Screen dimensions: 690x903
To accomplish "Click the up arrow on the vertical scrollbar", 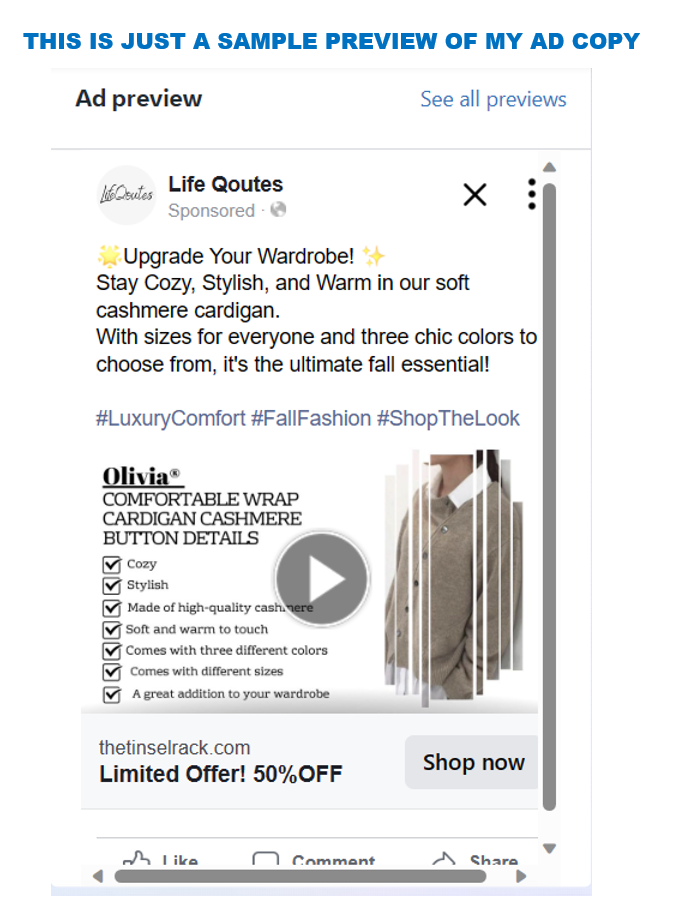I will click(549, 167).
